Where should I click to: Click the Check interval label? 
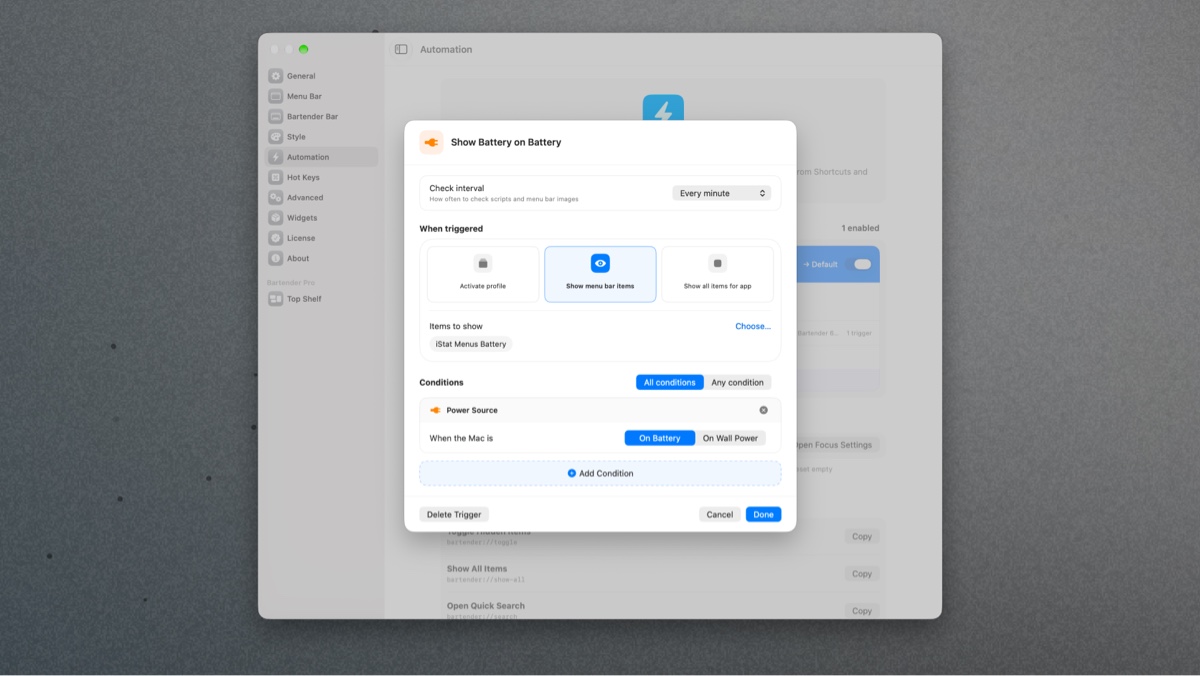[x=457, y=188]
